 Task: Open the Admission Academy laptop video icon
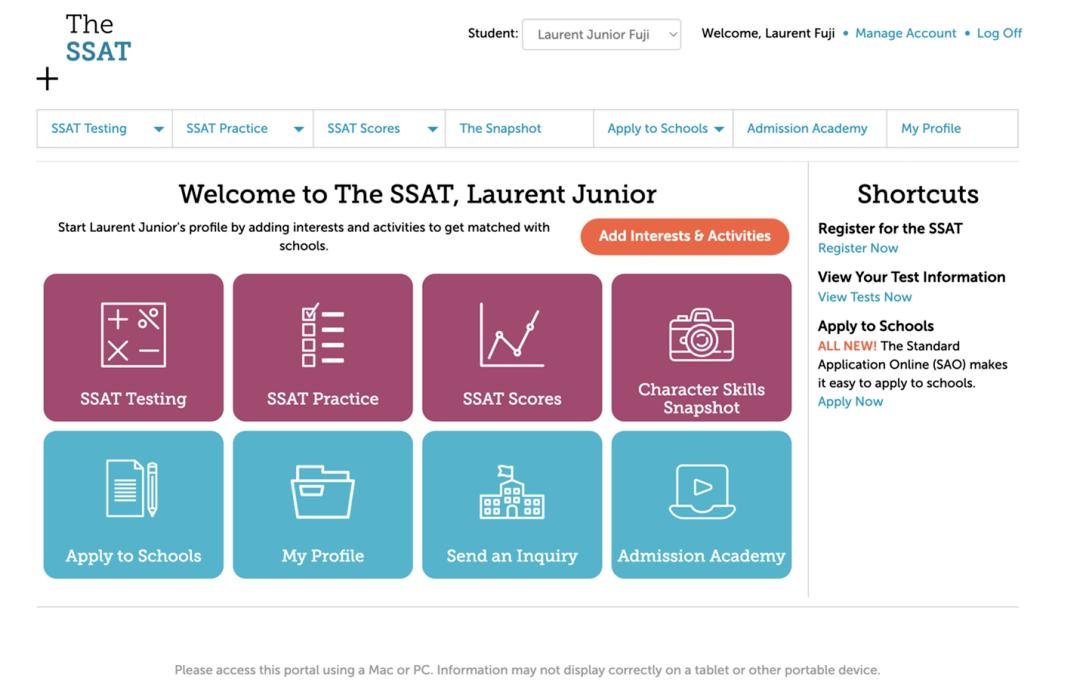point(701,490)
